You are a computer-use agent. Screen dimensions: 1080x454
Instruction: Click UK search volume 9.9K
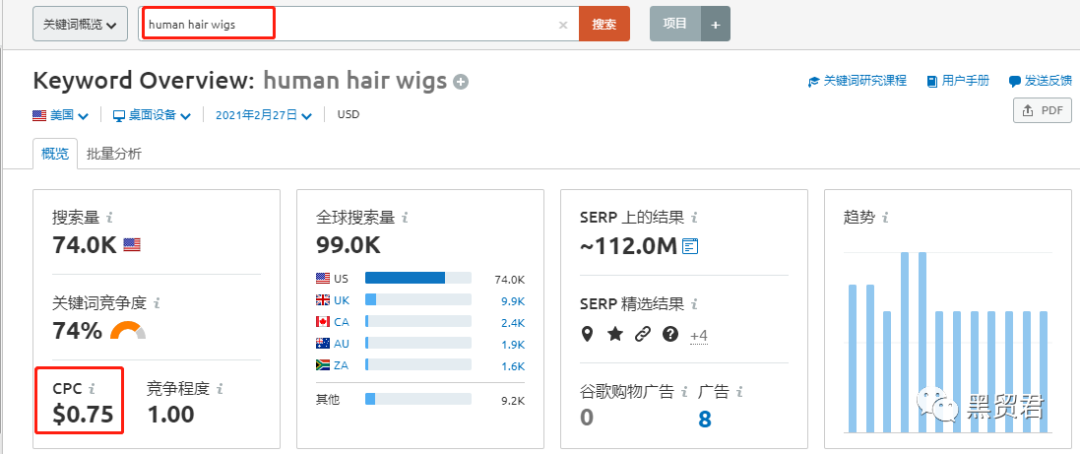point(512,301)
